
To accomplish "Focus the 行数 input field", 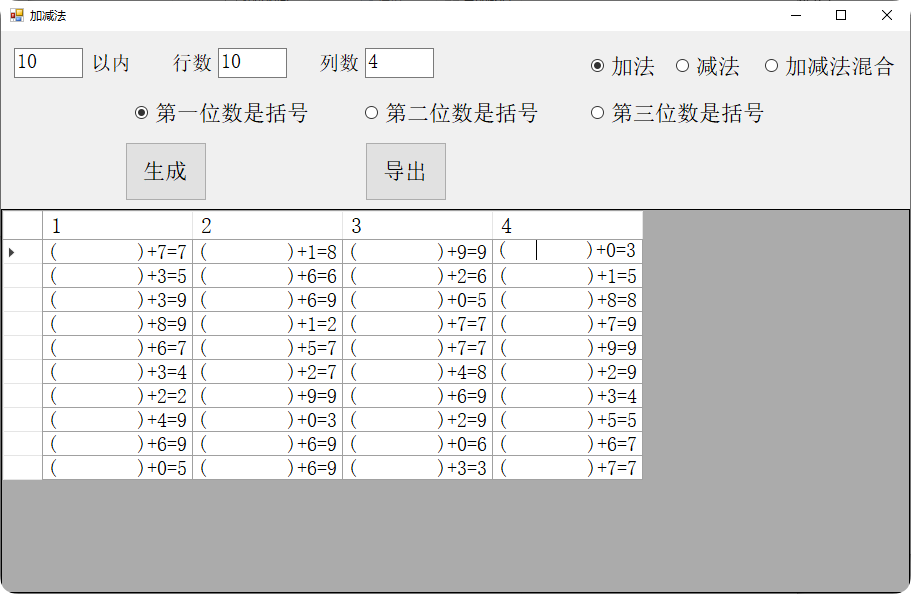I will [252, 63].
